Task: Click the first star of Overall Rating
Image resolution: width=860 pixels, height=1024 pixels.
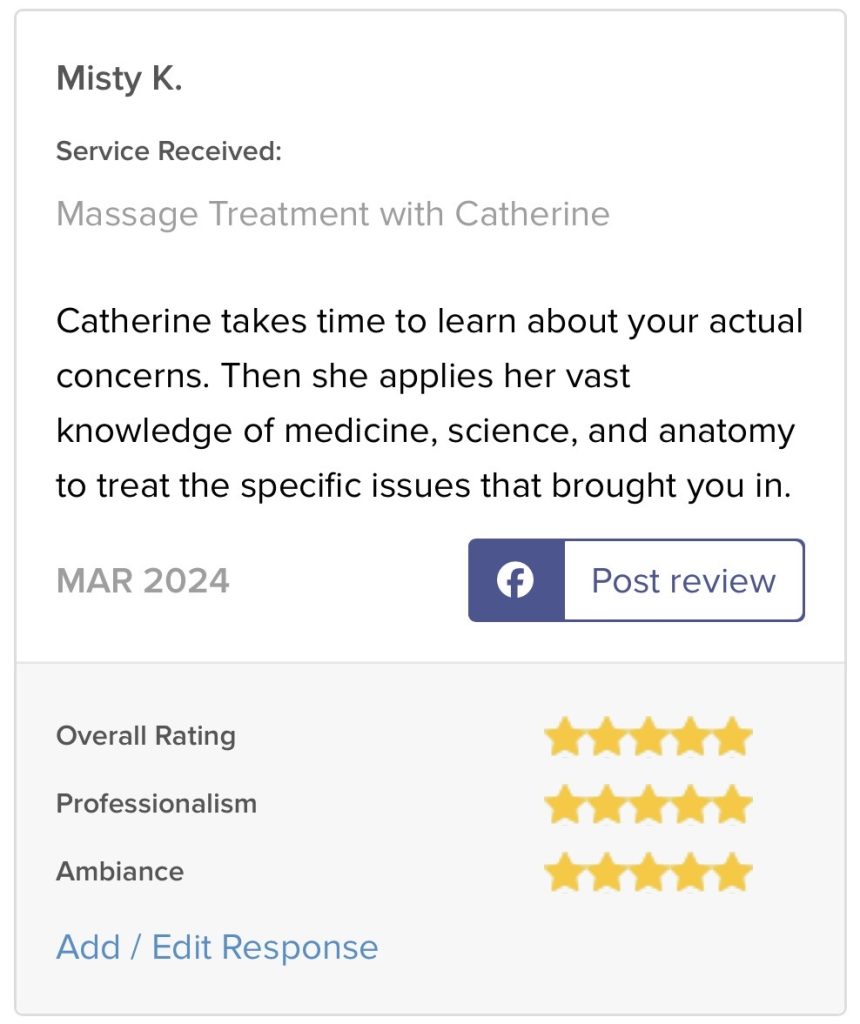Action: pyautogui.click(x=564, y=737)
